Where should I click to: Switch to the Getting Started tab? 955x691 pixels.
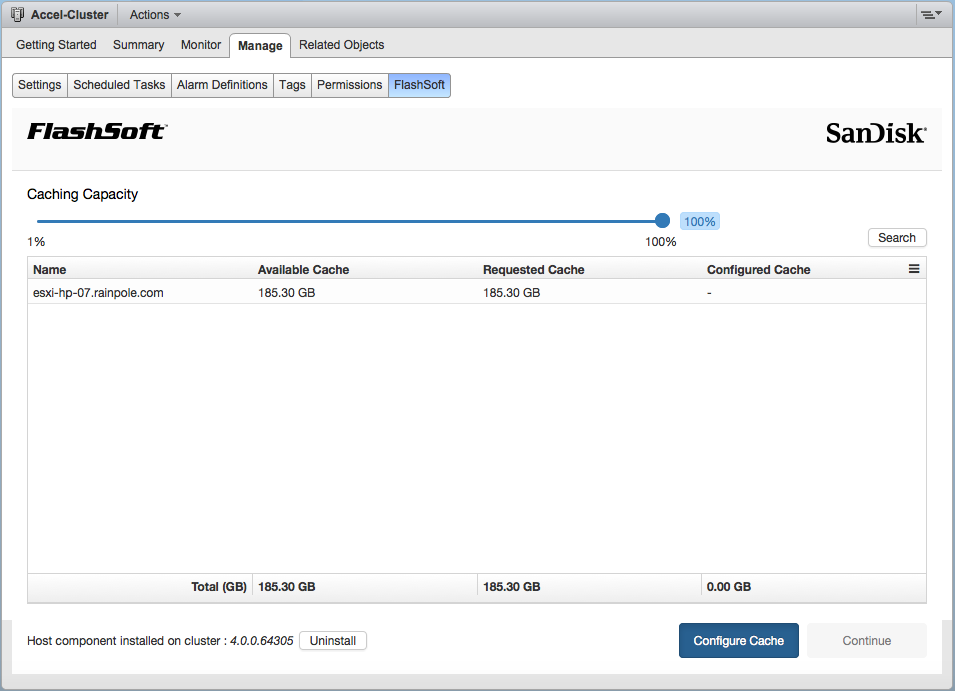[x=56, y=45]
